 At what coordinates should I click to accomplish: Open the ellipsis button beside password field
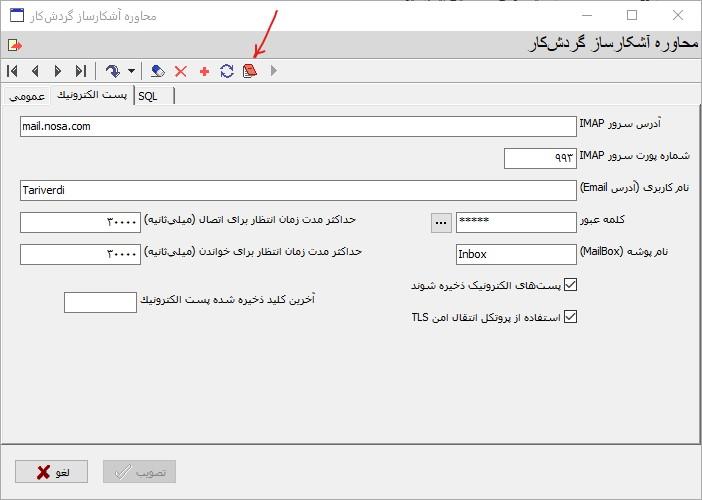pos(442,223)
